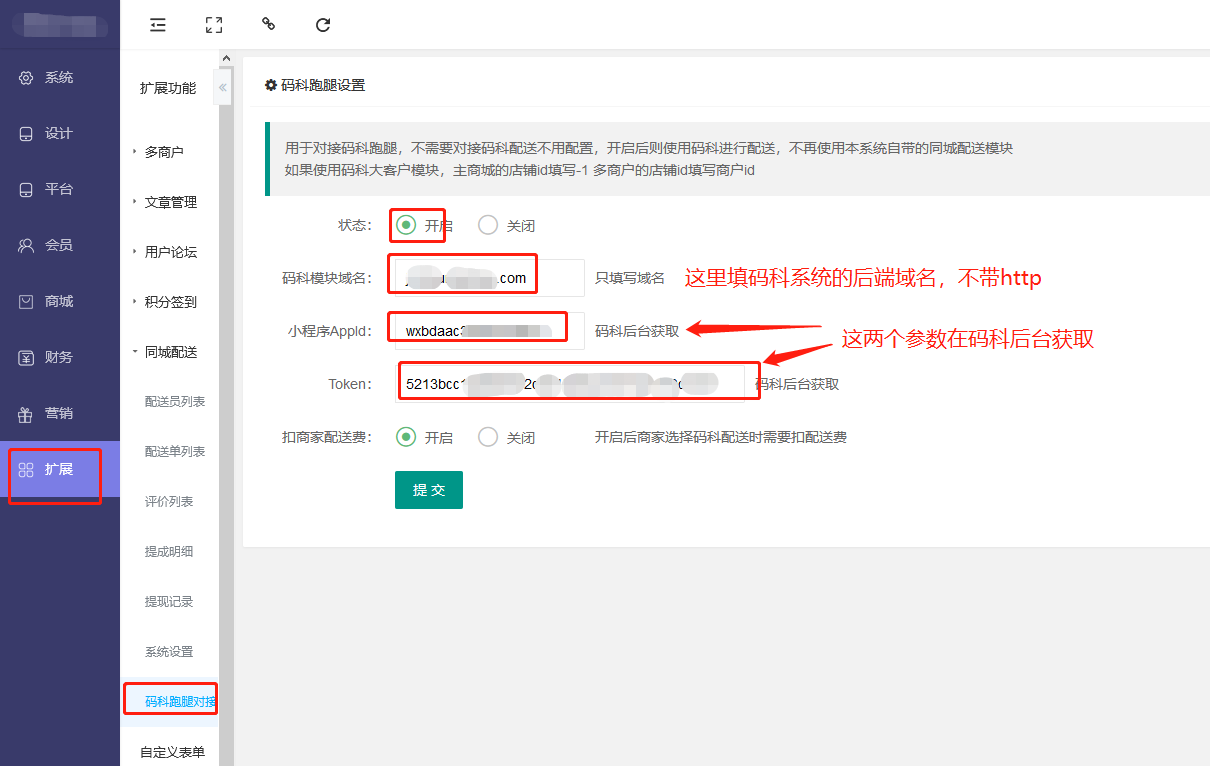Open 码科跑腿对接 menu item
Screen dimensions: 1210x766
170,702
